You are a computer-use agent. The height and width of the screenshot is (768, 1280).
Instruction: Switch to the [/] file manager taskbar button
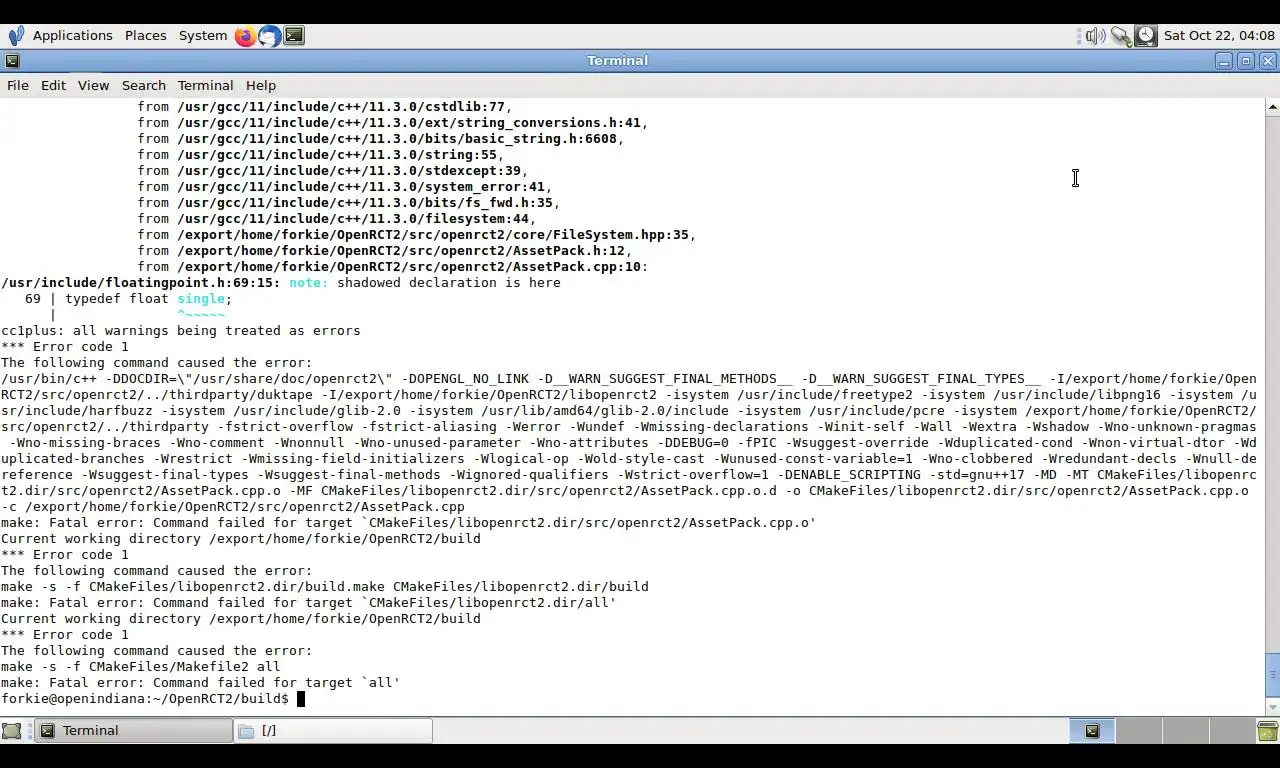pyautogui.click(x=334, y=731)
